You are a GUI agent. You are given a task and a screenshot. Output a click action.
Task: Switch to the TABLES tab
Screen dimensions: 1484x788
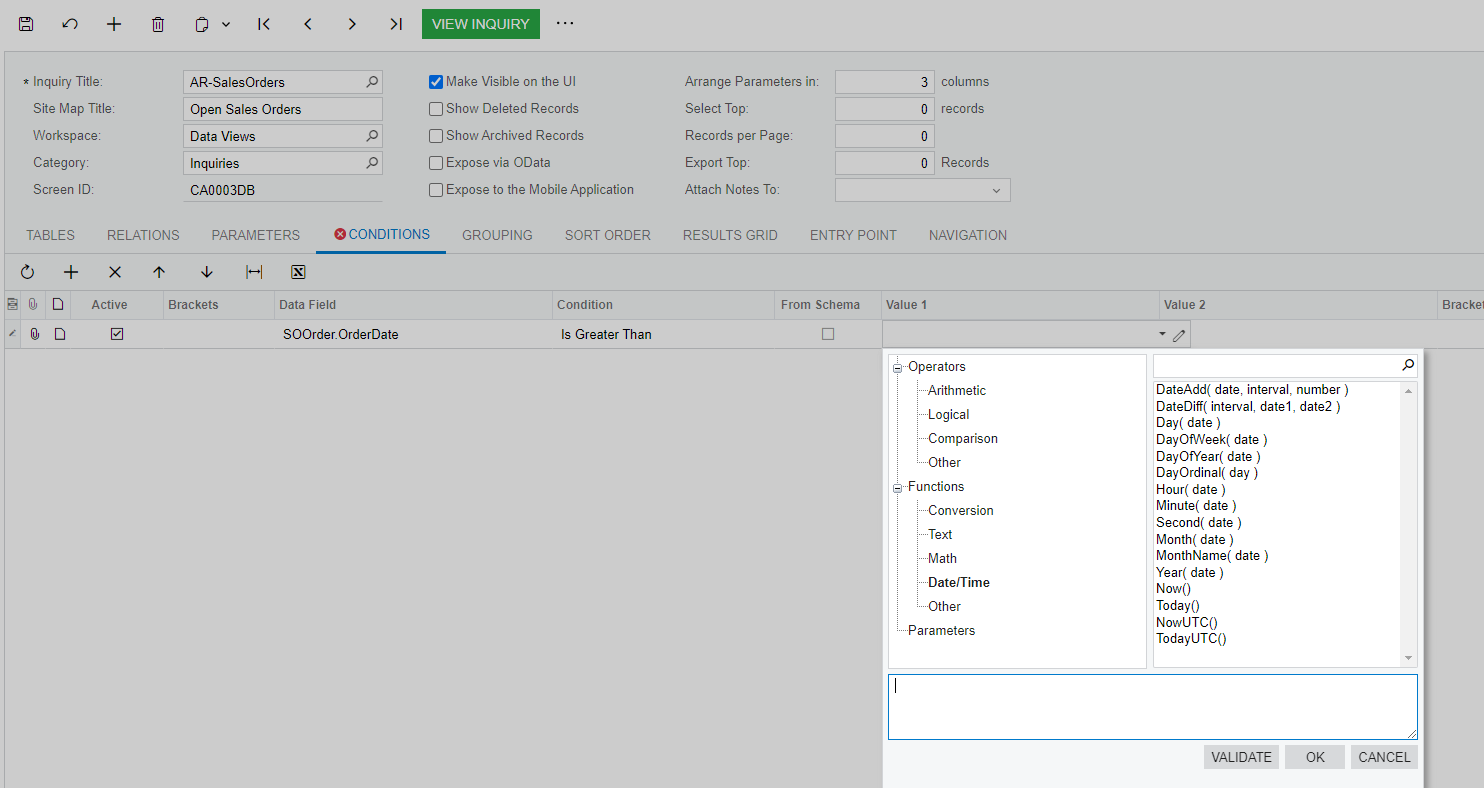pyautogui.click(x=50, y=235)
